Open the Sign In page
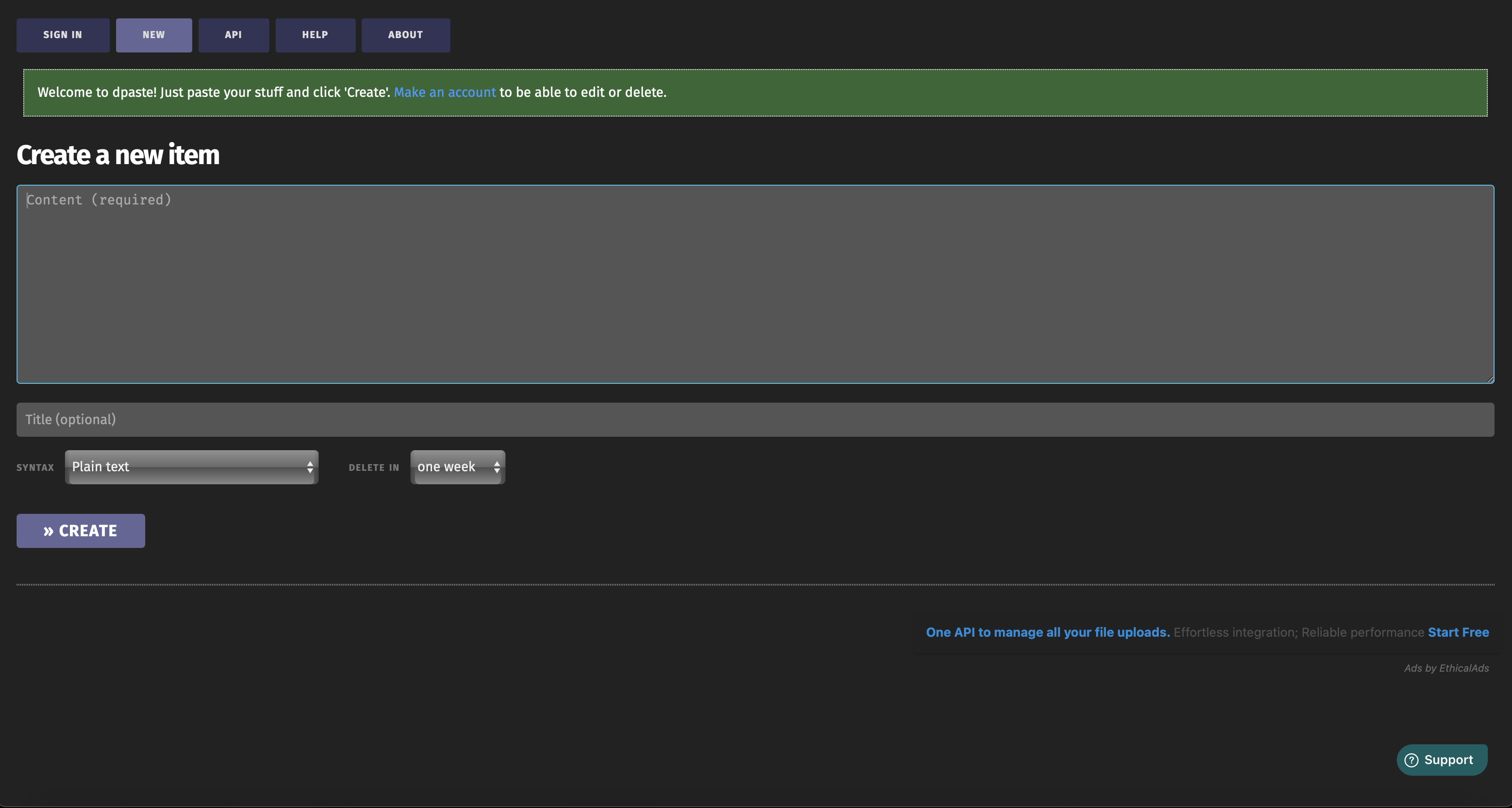 pyautogui.click(x=63, y=35)
